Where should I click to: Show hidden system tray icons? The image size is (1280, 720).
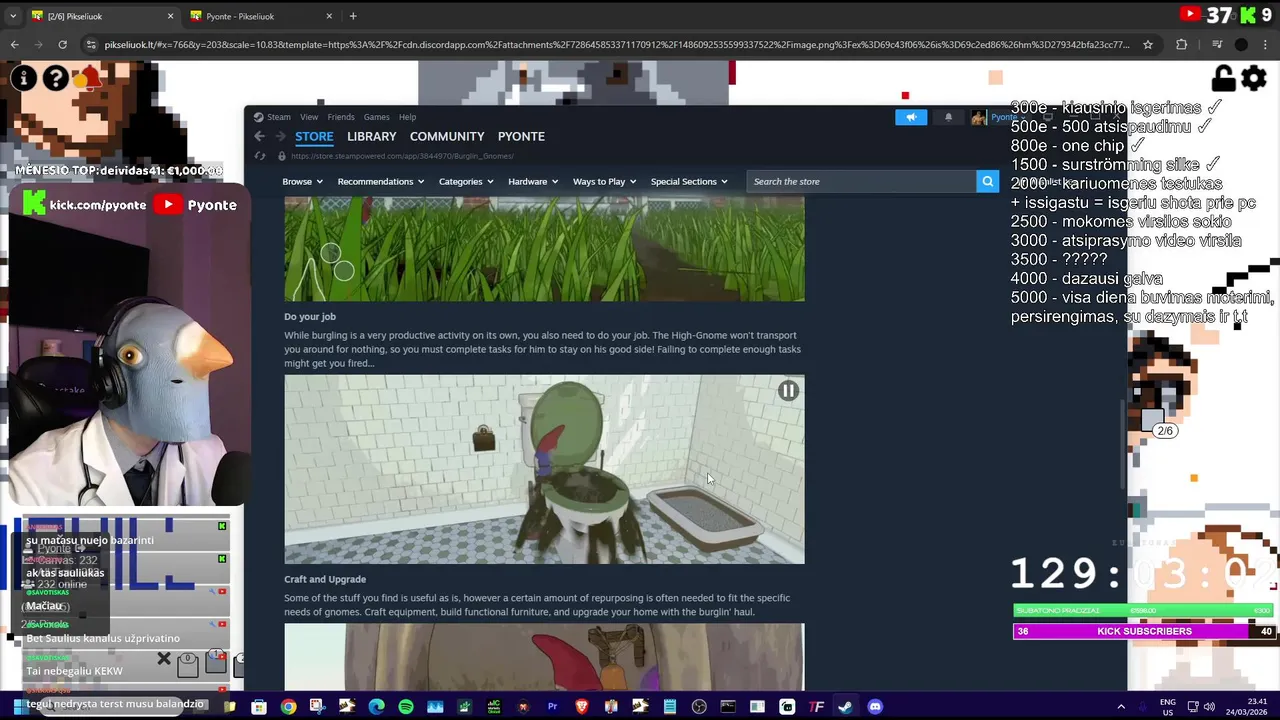tap(1120, 707)
